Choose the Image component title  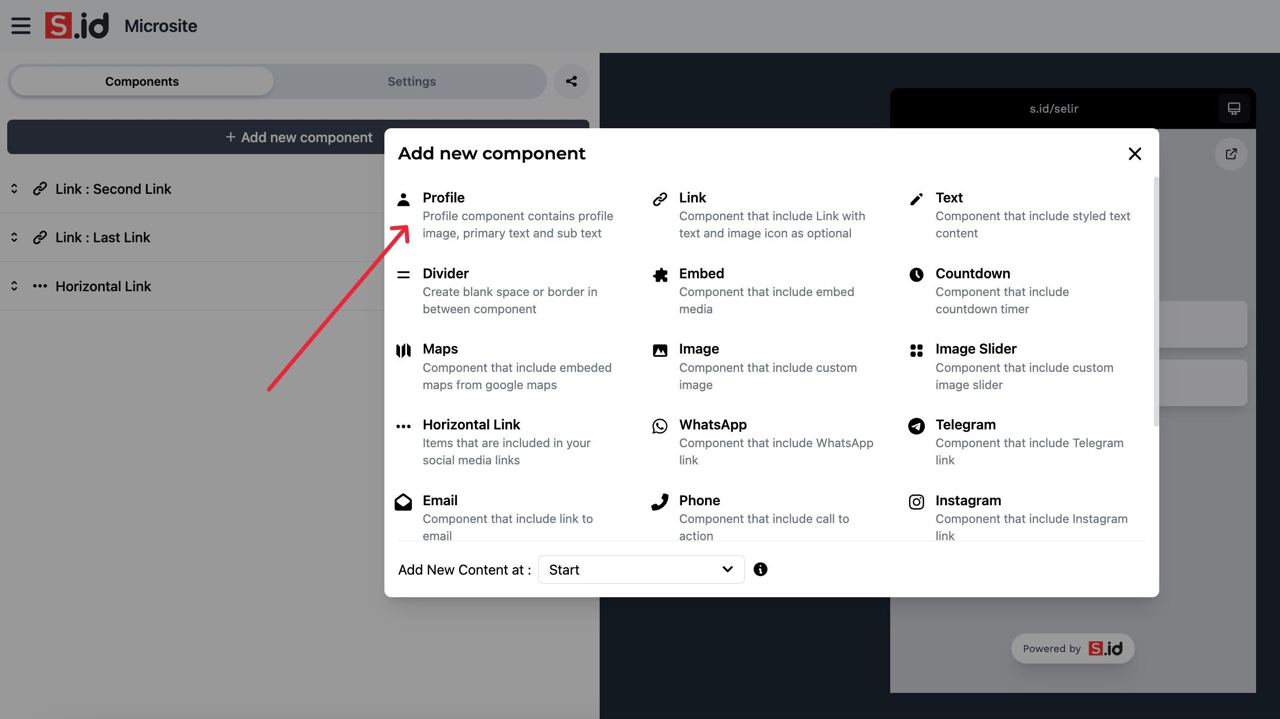pos(699,349)
